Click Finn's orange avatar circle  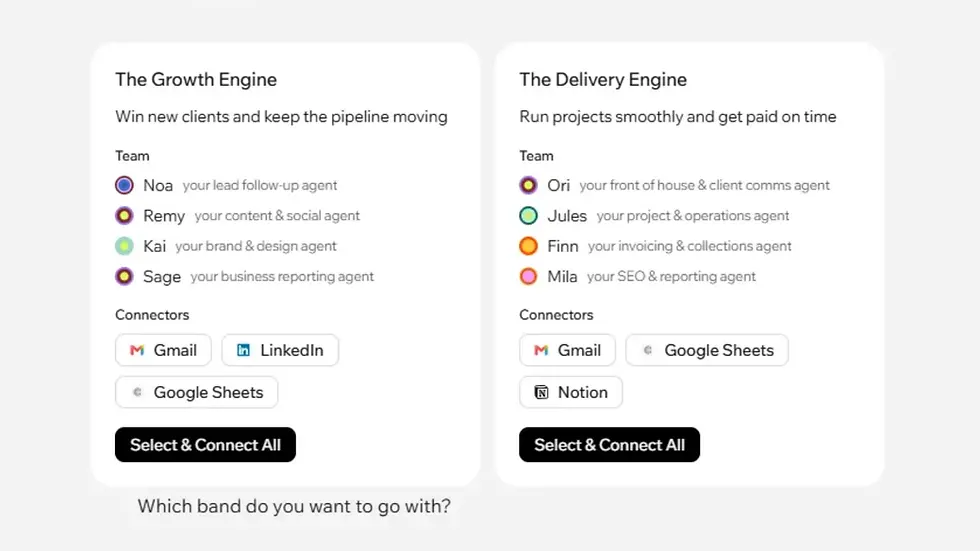528,246
